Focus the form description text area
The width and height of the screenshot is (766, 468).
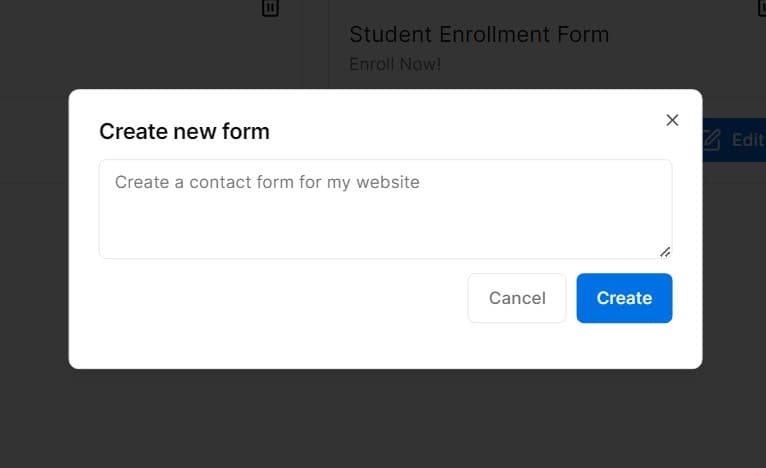pyautogui.click(x=385, y=220)
